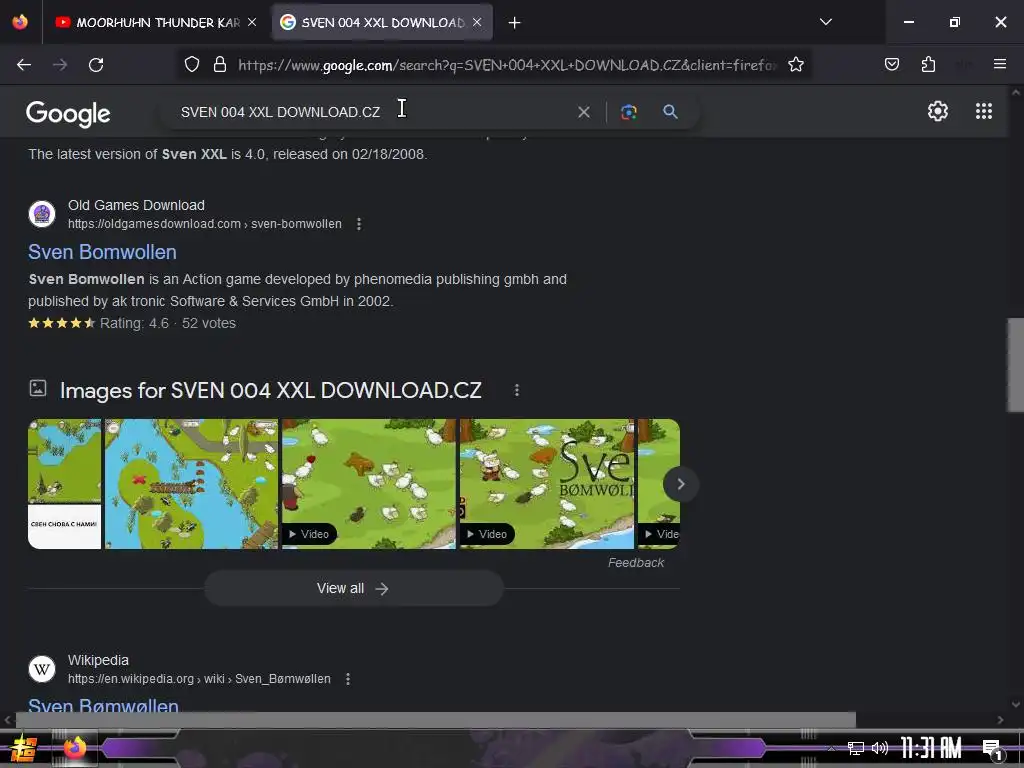Viewport: 1024px width, 768px height.
Task: Open the Google apps grid
Action: (984, 111)
